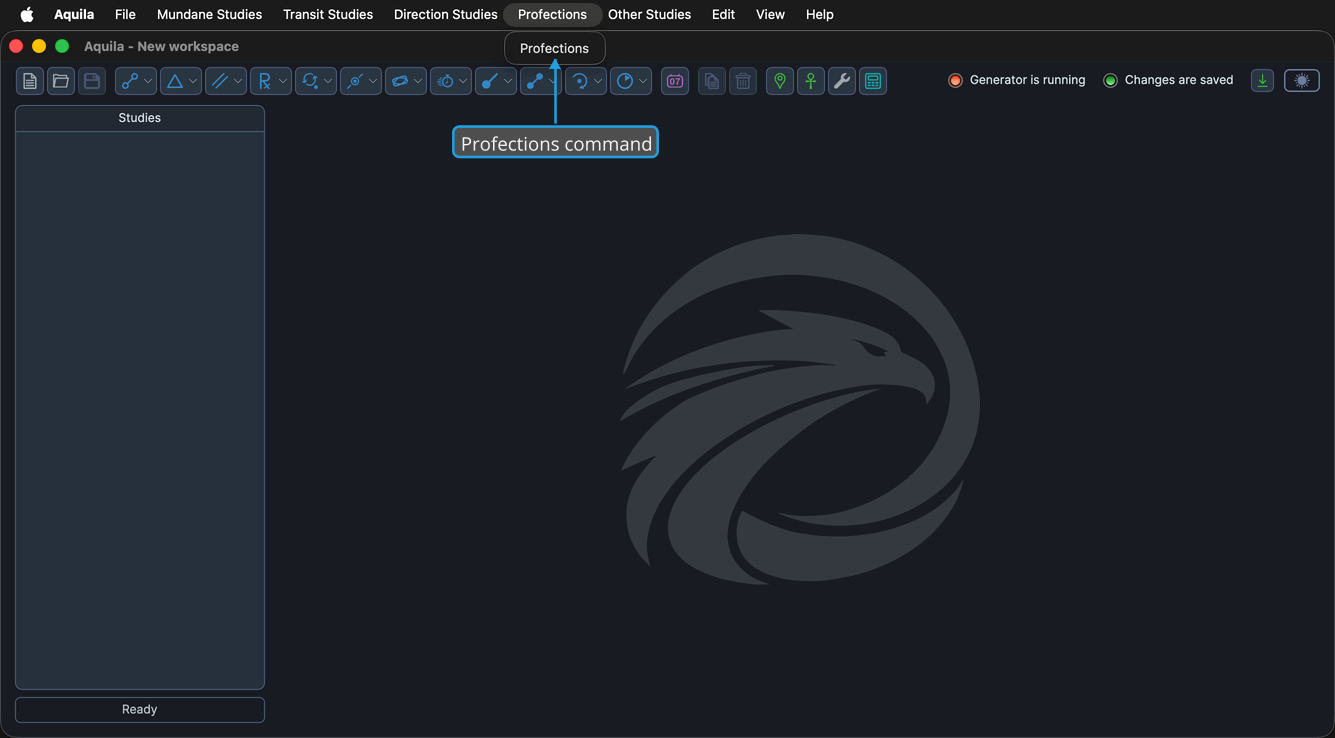Click the retrograde Rx toolbar icon

[x=265, y=81]
